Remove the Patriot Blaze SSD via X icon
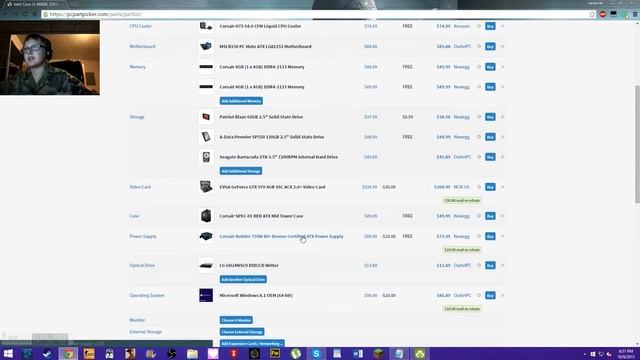Screen dimensions: 640x360 [x=502, y=117]
